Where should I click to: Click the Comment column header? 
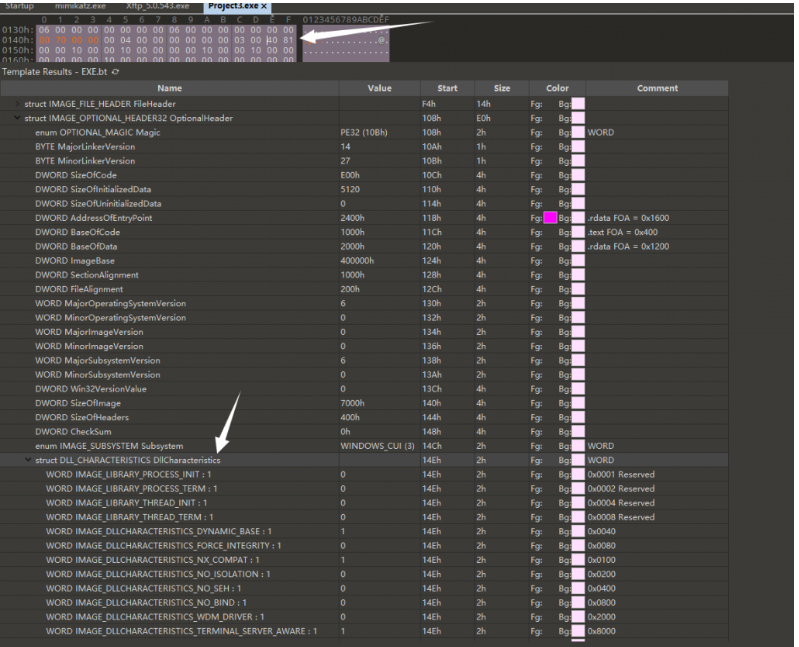click(x=657, y=88)
